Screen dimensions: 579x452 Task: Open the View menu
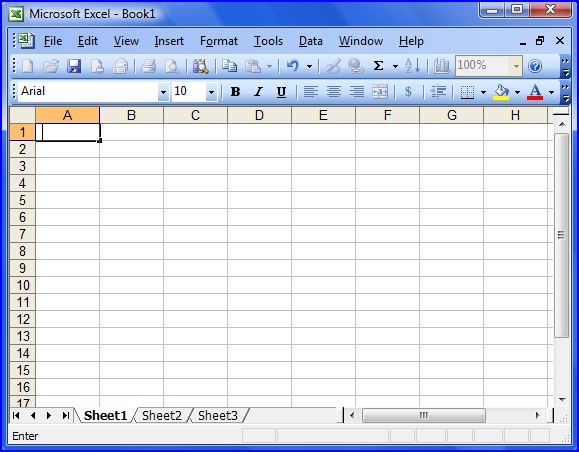(126, 41)
